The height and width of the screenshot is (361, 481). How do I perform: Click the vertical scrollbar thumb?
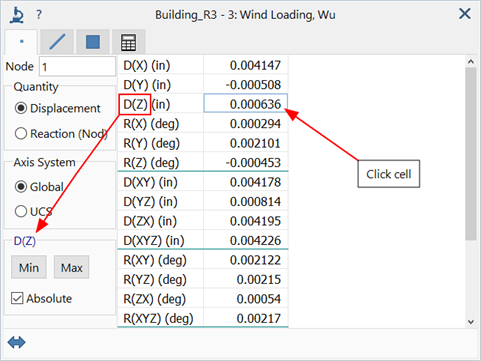point(471,153)
